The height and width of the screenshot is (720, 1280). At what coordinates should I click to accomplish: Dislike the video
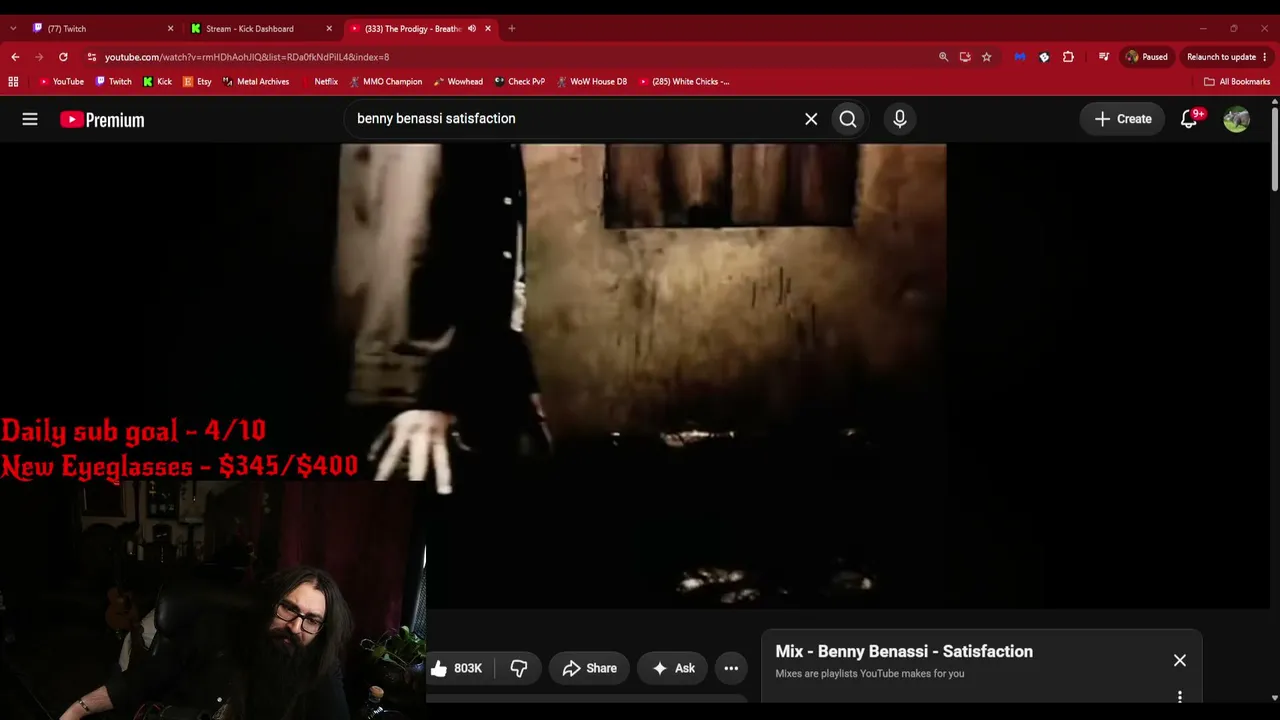point(519,668)
